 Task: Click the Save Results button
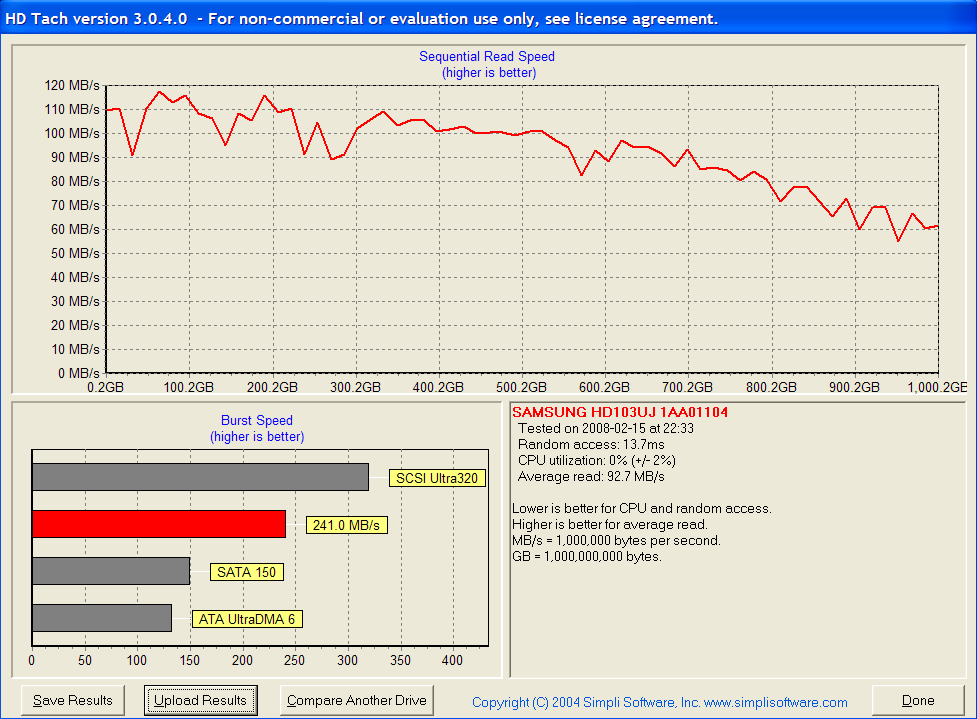pyautogui.click(x=72, y=700)
